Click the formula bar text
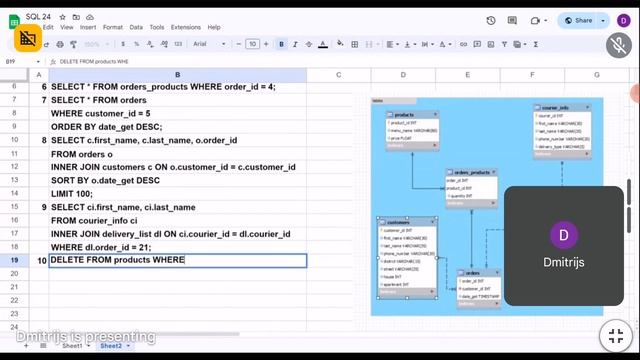This screenshot has height=360, width=640. click(x=94, y=62)
